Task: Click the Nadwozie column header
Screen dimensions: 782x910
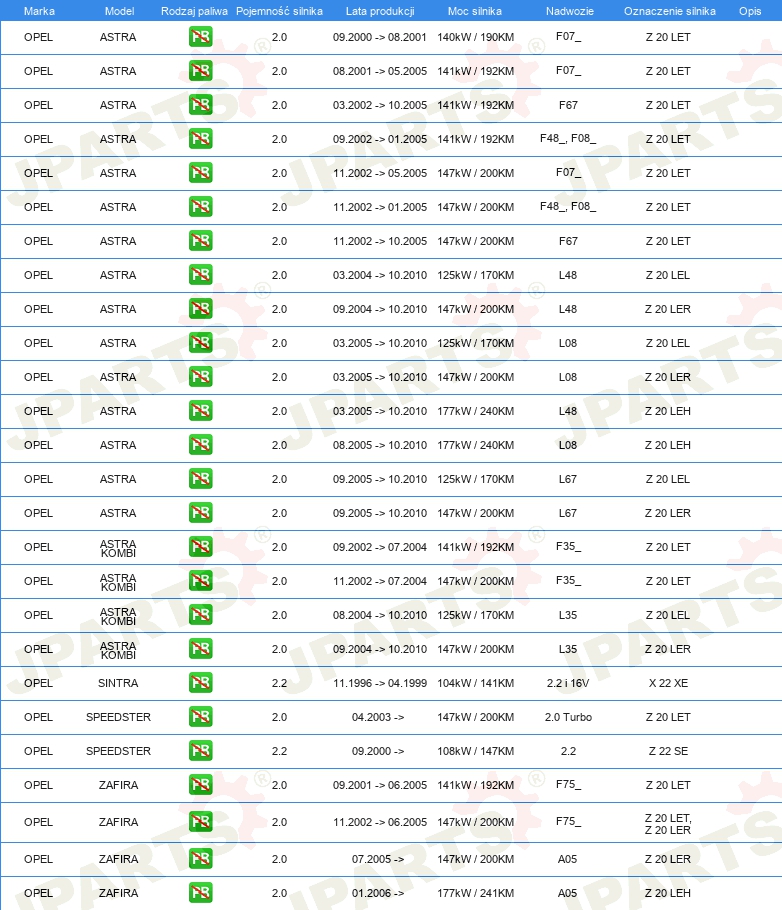Action: (x=570, y=11)
